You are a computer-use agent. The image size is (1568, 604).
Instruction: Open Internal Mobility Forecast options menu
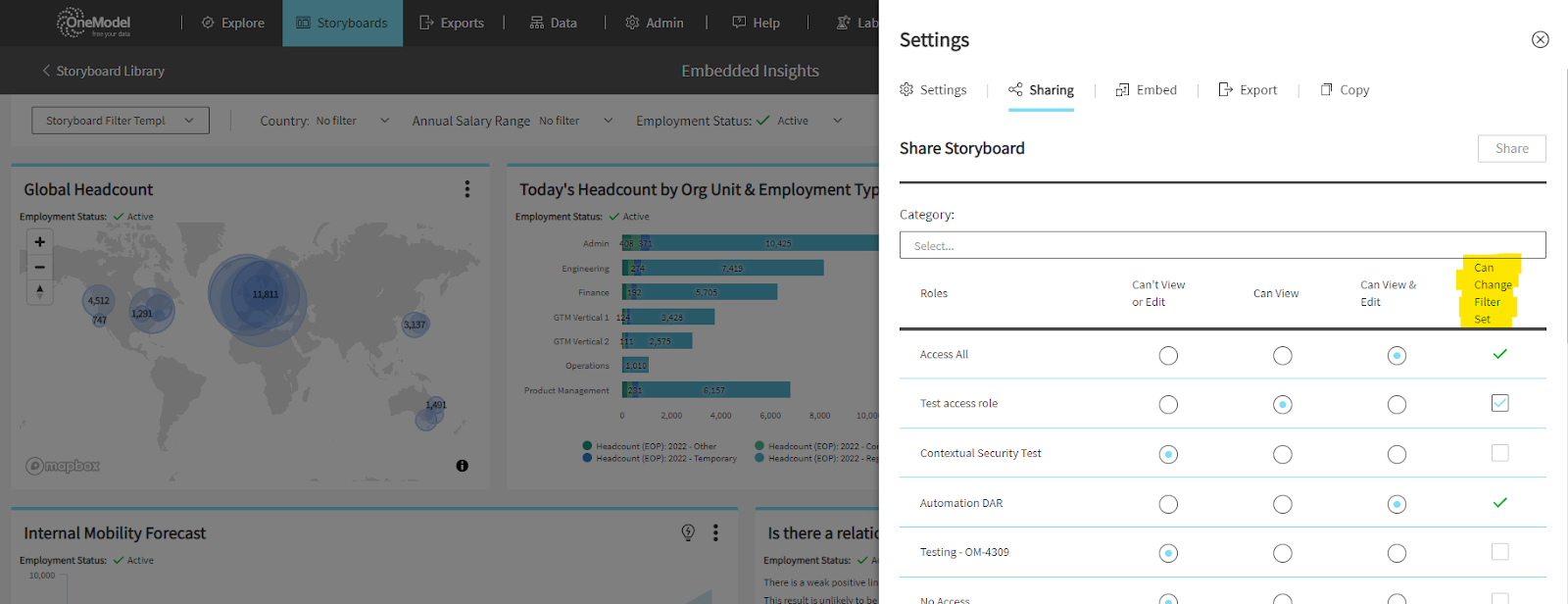point(715,532)
